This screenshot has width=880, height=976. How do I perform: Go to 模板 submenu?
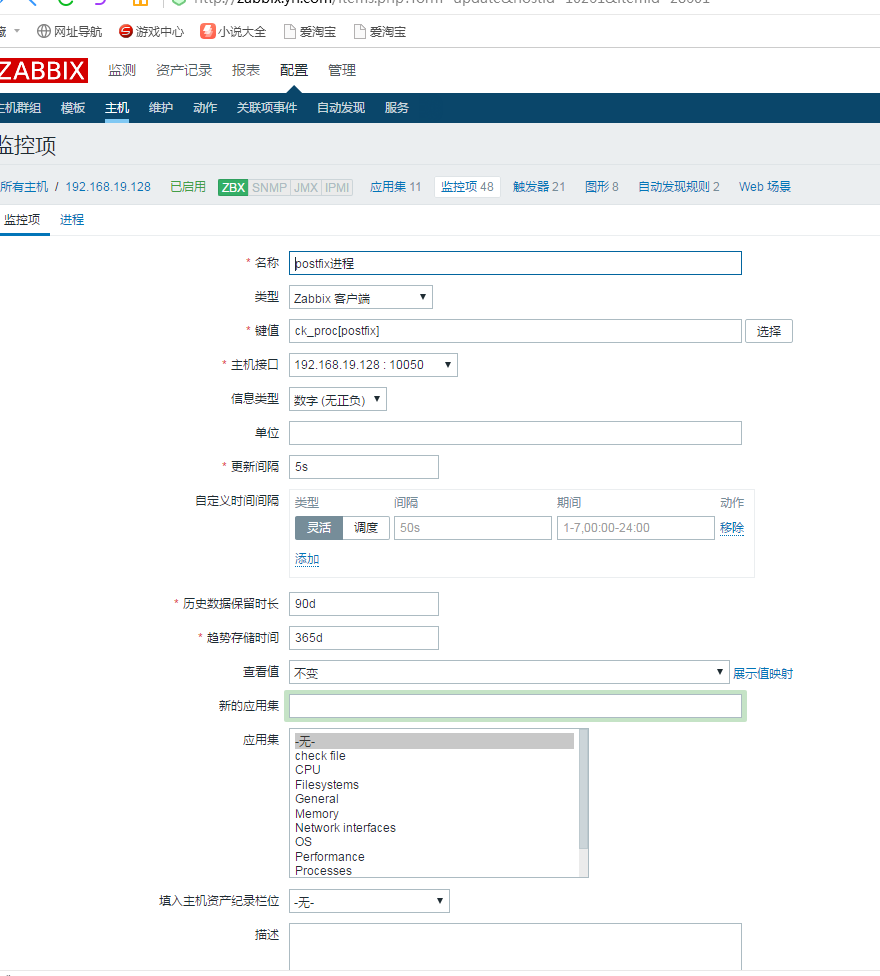tap(73, 108)
